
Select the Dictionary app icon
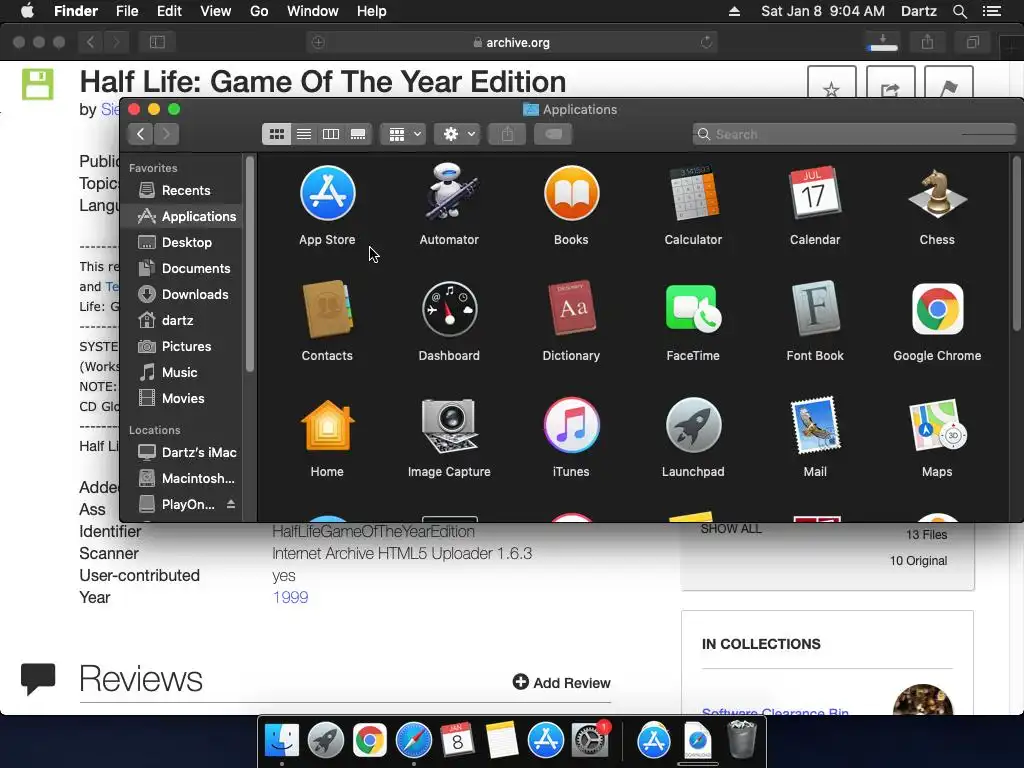[x=571, y=308]
